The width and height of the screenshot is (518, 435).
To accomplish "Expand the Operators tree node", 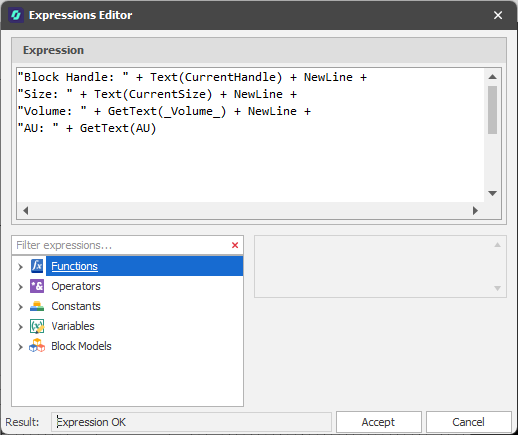I will click(x=20, y=287).
